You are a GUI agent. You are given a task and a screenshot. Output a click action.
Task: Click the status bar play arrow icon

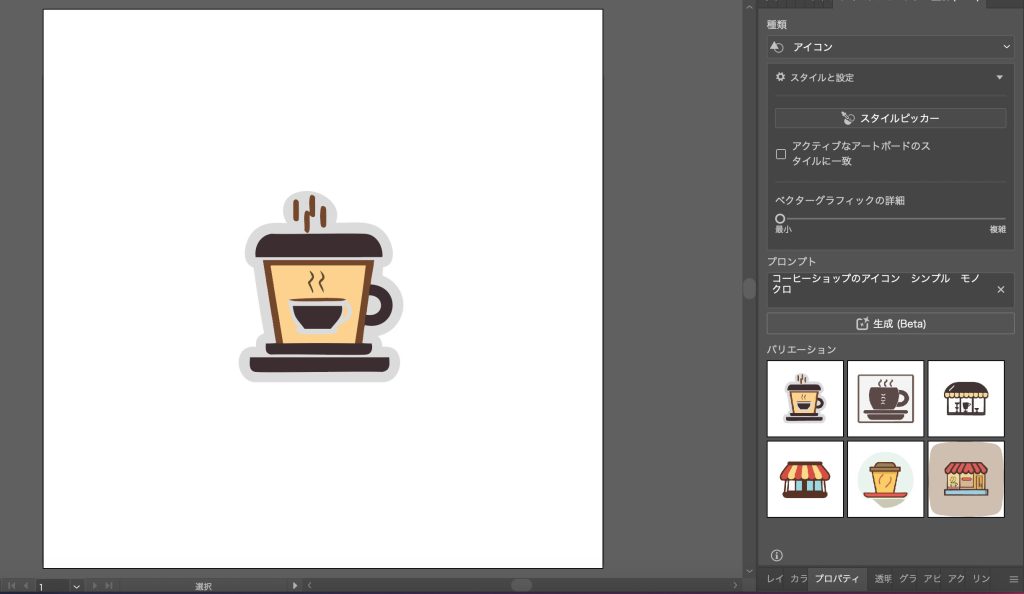(x=294, y=586)
